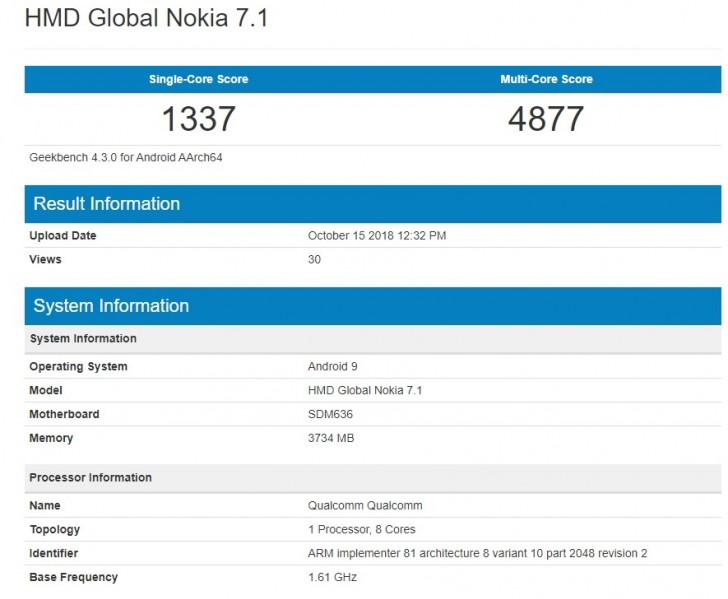Click the Operating System row label
This screenshot has width=728, height=599.
click(x=78, y=367)
